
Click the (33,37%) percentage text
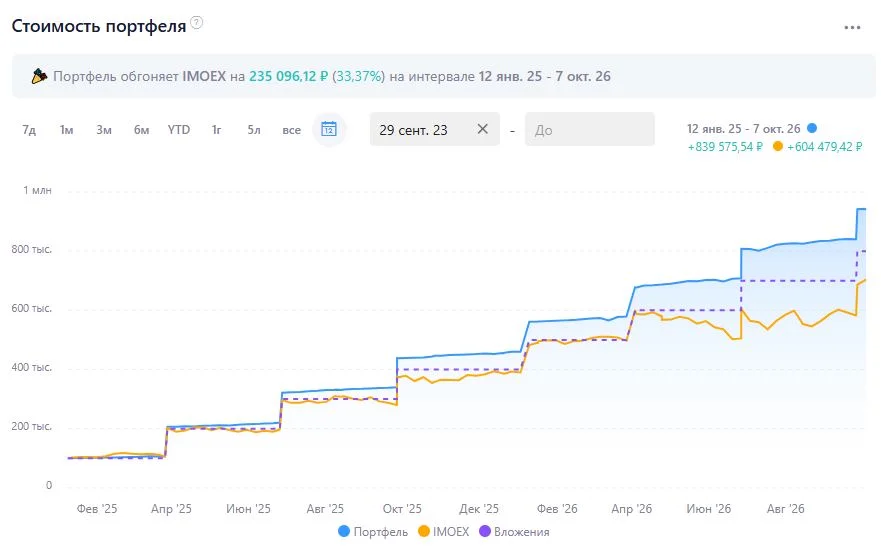point(358,76)
